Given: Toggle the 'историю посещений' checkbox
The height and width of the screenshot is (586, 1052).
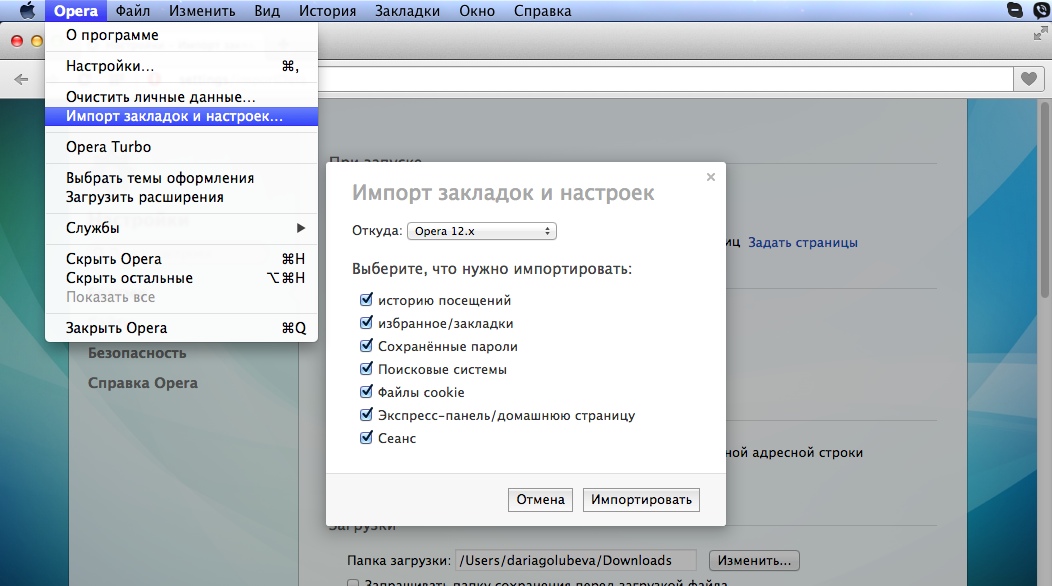Looking at the screenshot, I should (x=366, y=299).
